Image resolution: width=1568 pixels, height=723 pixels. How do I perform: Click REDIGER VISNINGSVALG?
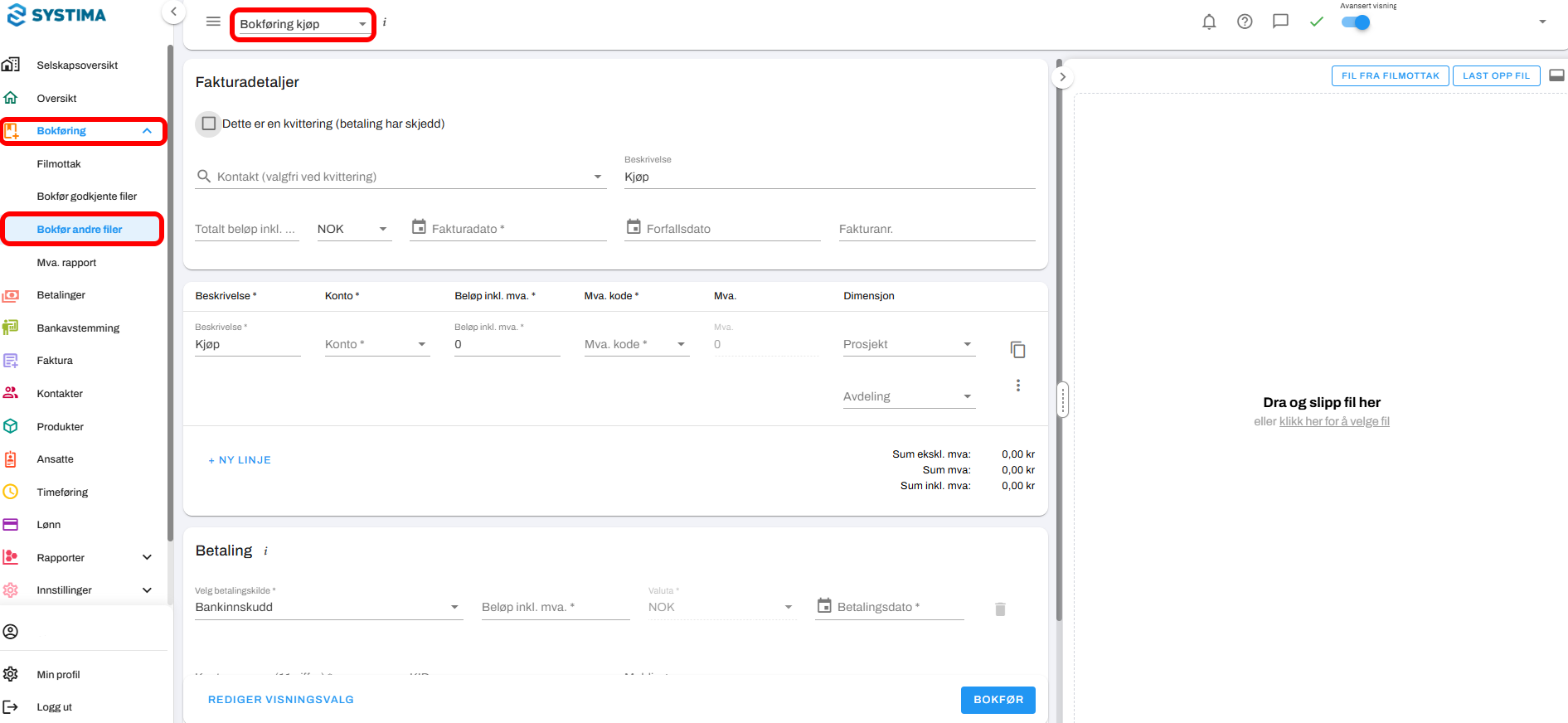(281, 700)
